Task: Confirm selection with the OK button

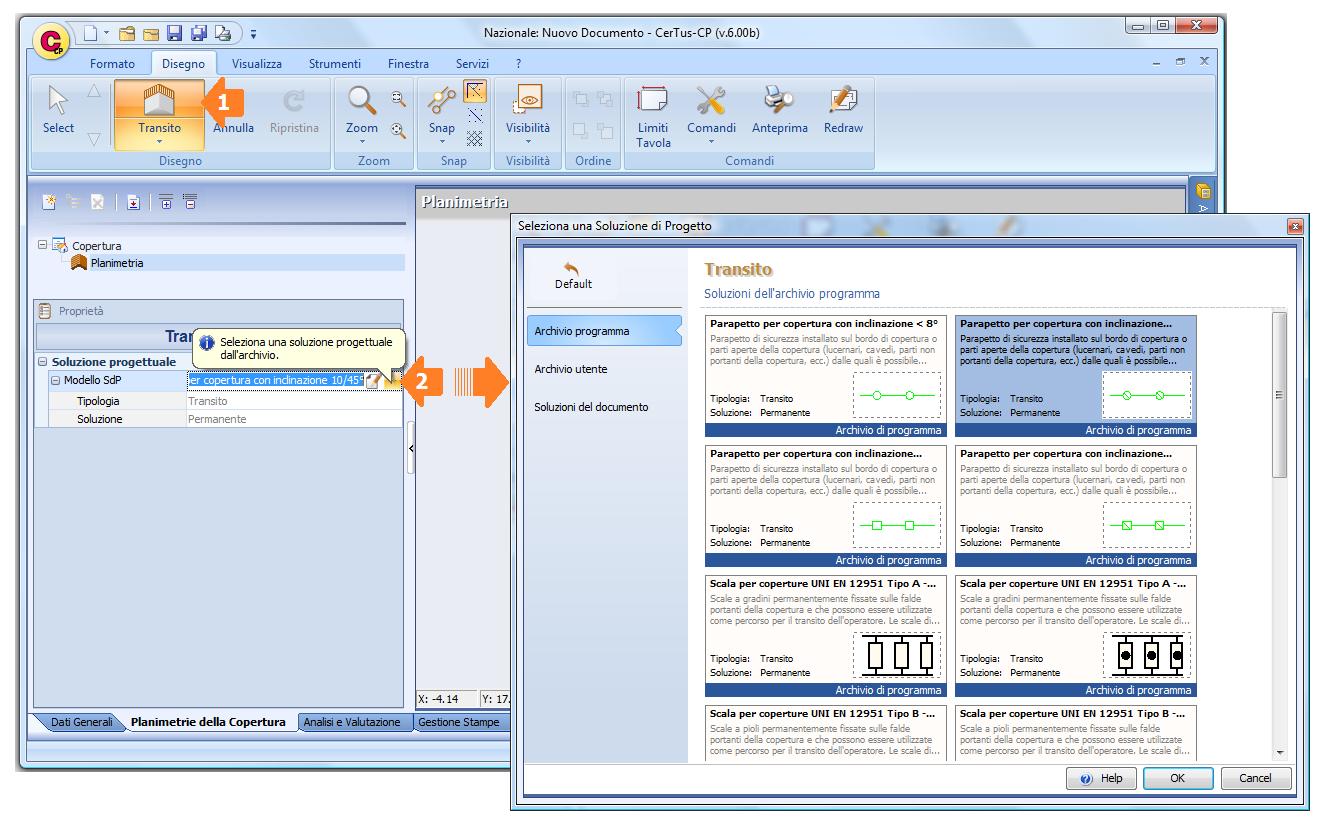Action: 1178,778
